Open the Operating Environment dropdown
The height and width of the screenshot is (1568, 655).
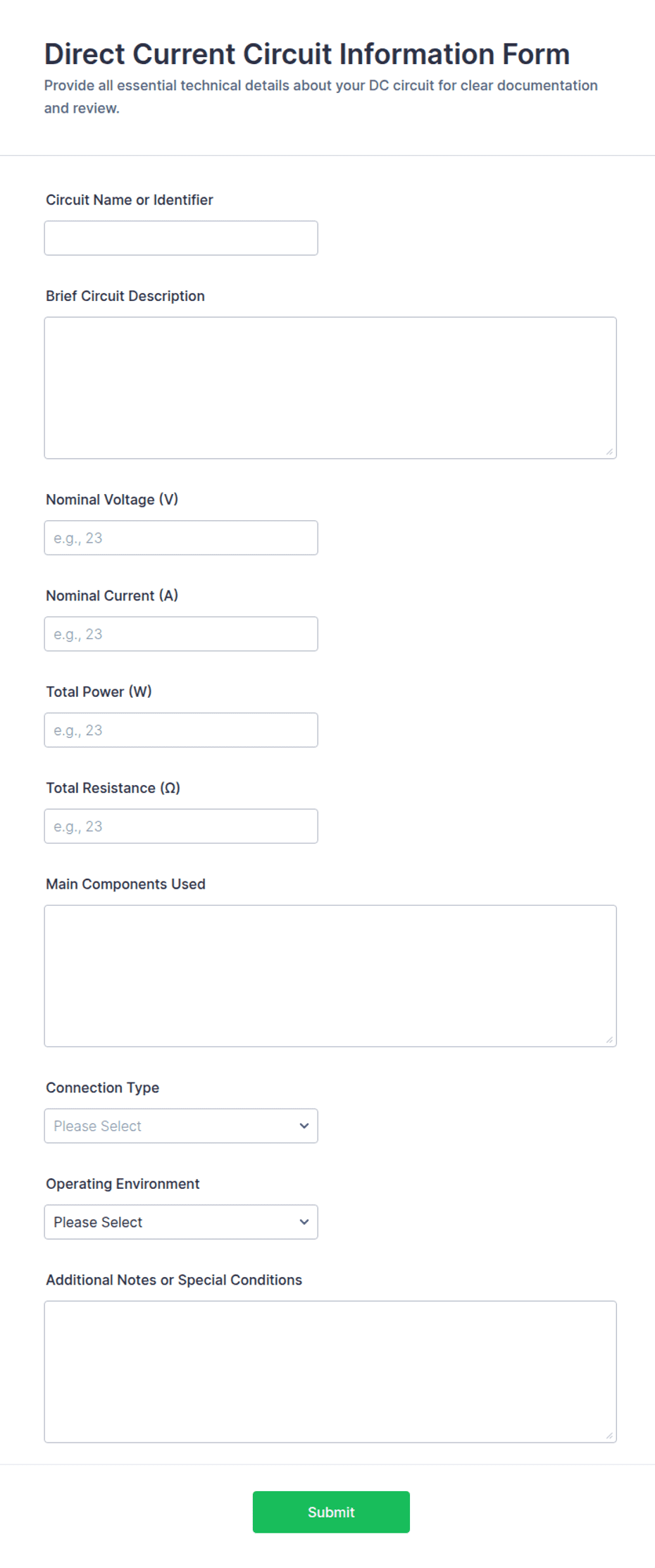point(181,1222)
